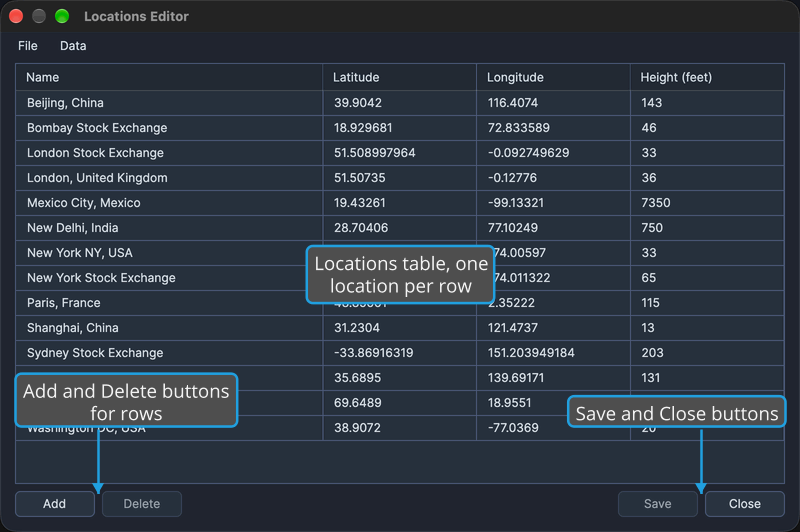Select the New Delhi, India cell

tap(169, 228)
